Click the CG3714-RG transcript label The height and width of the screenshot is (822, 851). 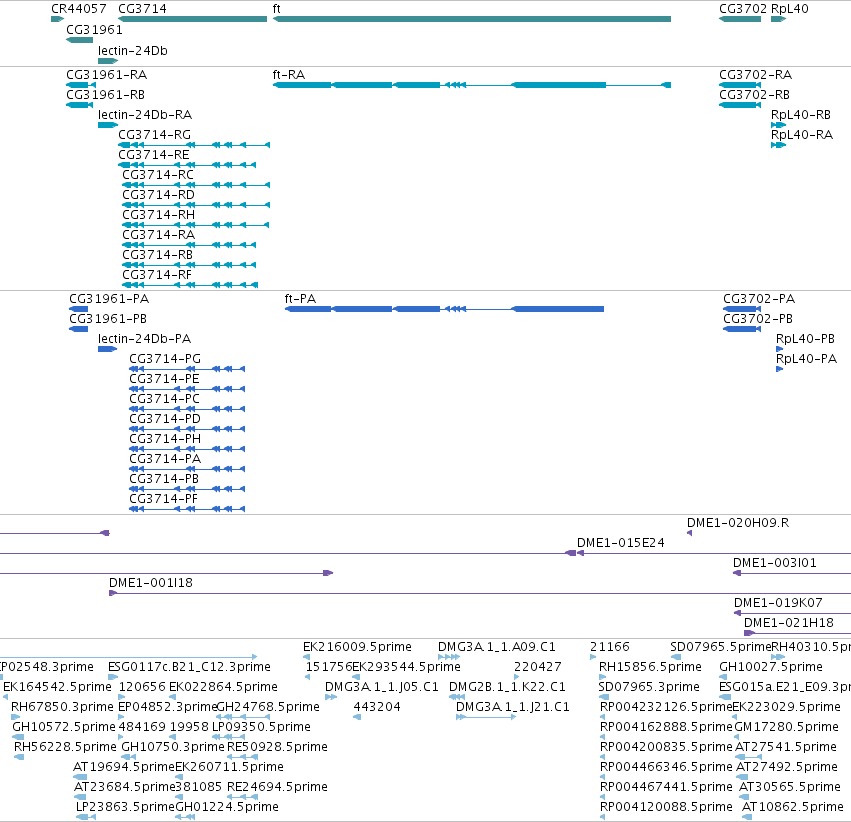[x=155, y=135]
